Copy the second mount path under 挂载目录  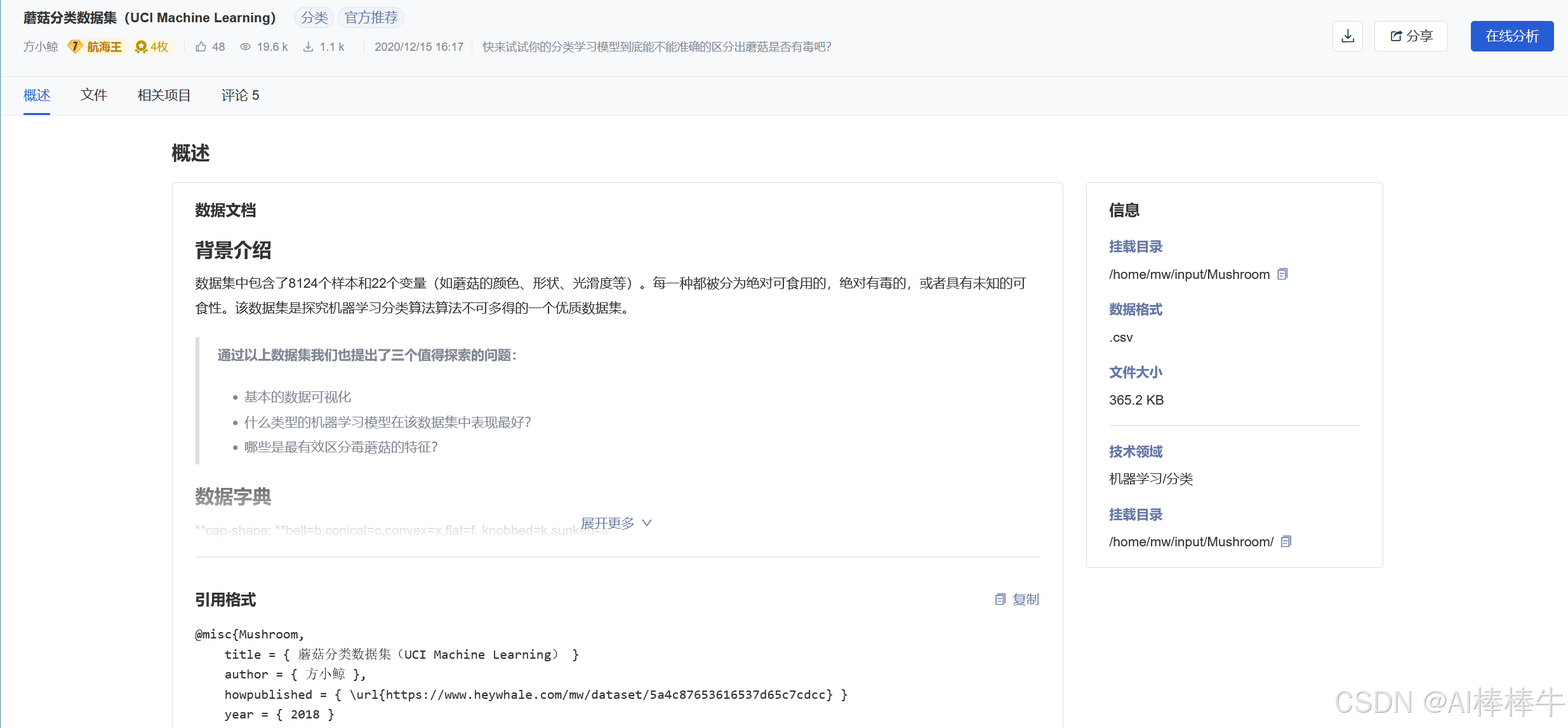1287,541
